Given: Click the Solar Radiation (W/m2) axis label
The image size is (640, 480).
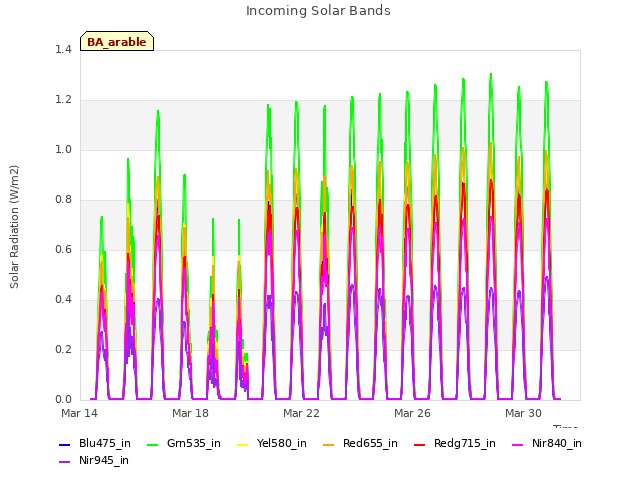Looking at the screenshot, I should click(14, 227).
